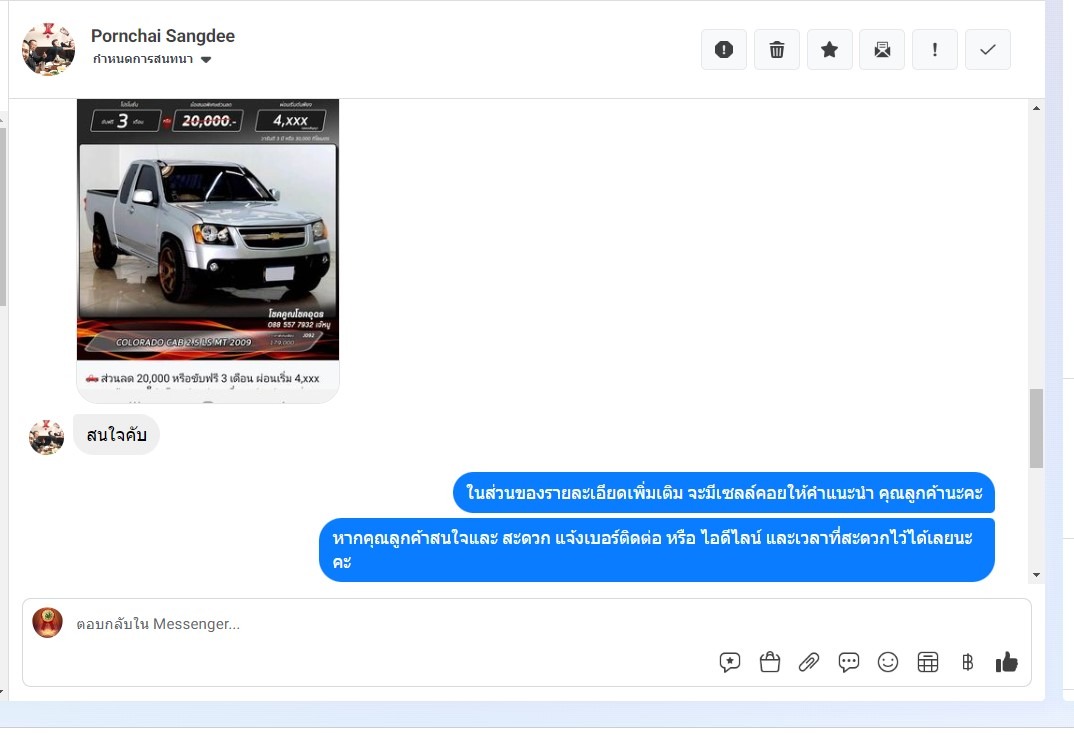The height and width of the screenshot is (735, 1074).
Task: Click chat scrollbar up arrow
Action: 1036,108
